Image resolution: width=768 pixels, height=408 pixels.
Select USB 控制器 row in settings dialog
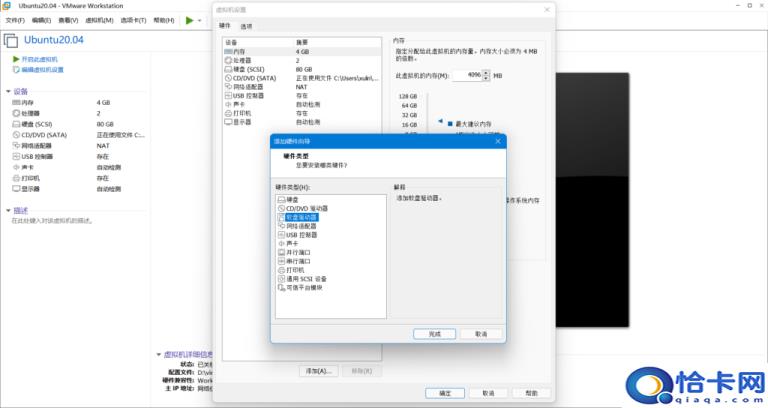[302, 96]
